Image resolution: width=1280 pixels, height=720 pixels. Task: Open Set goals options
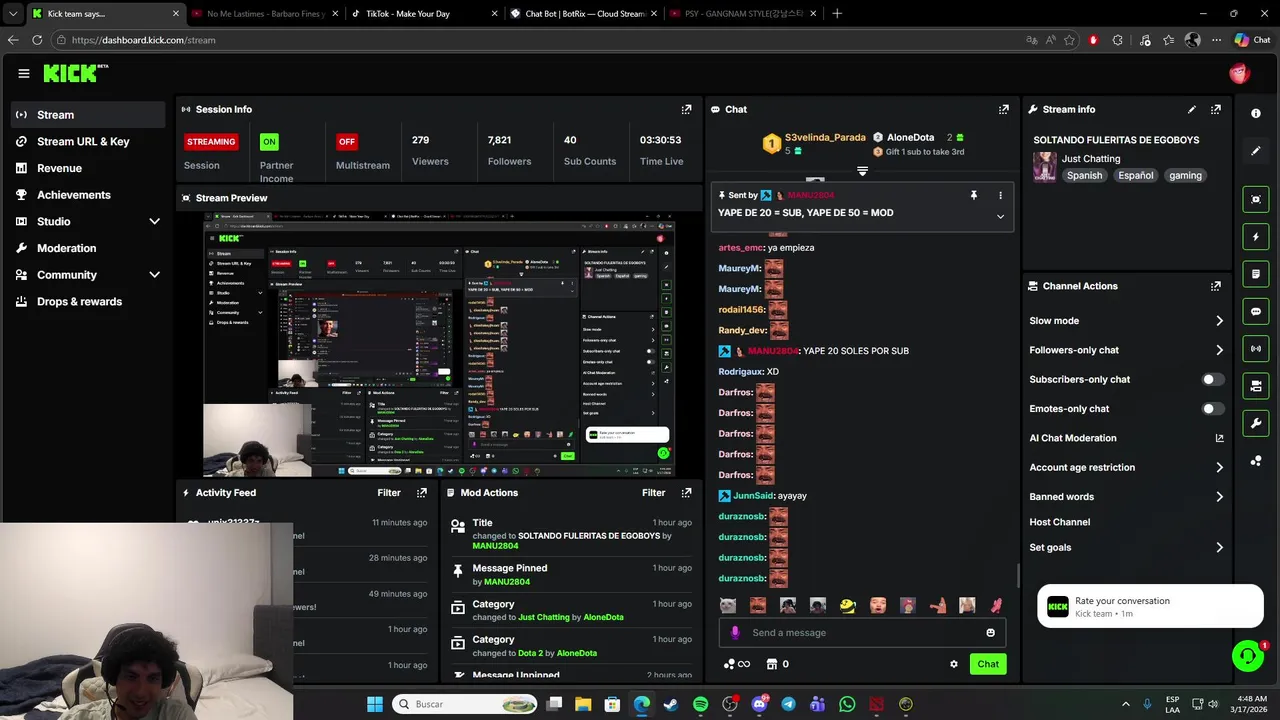[1126, 547]
